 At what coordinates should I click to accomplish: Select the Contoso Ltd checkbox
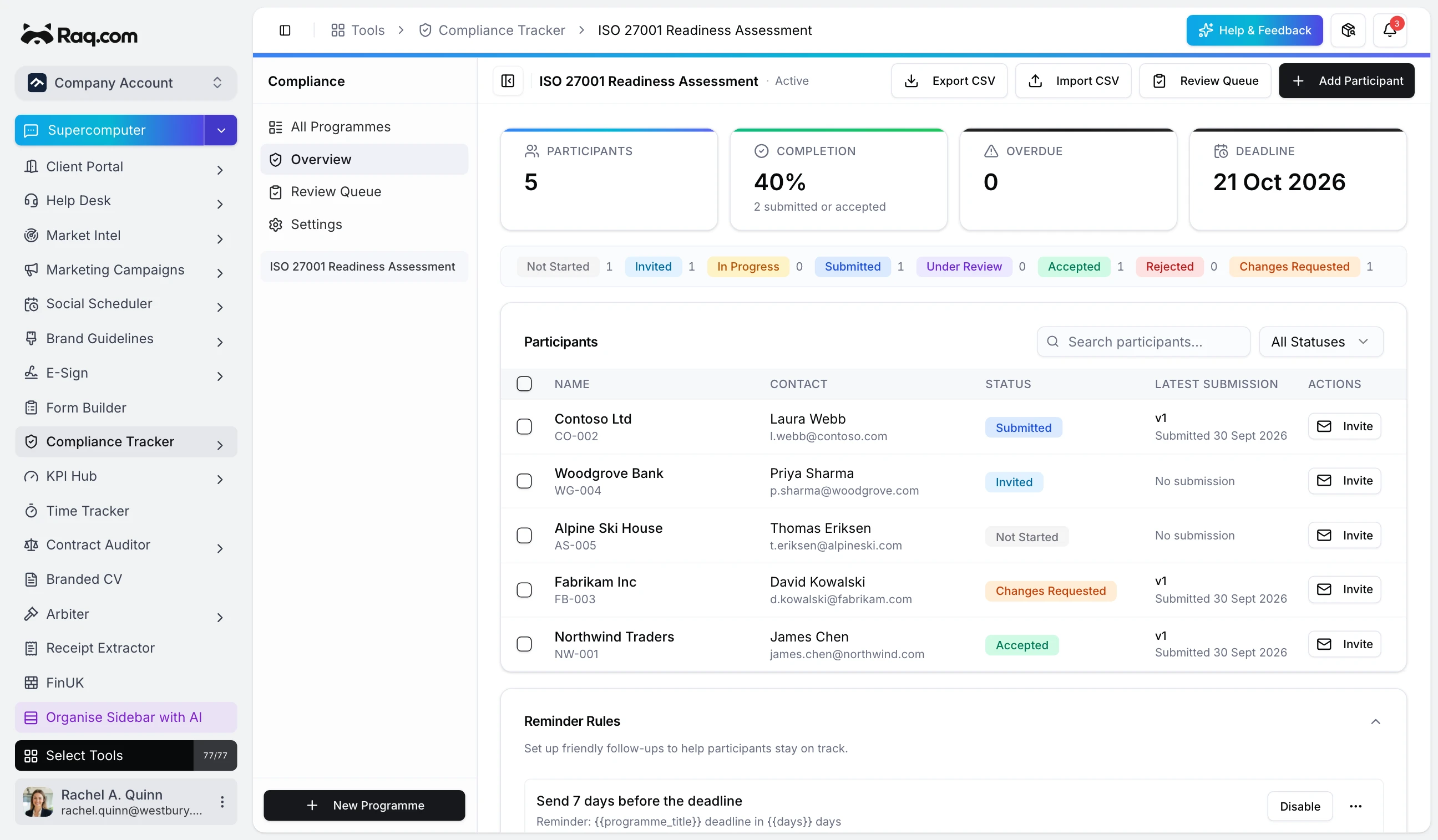[x=524, y=426]
